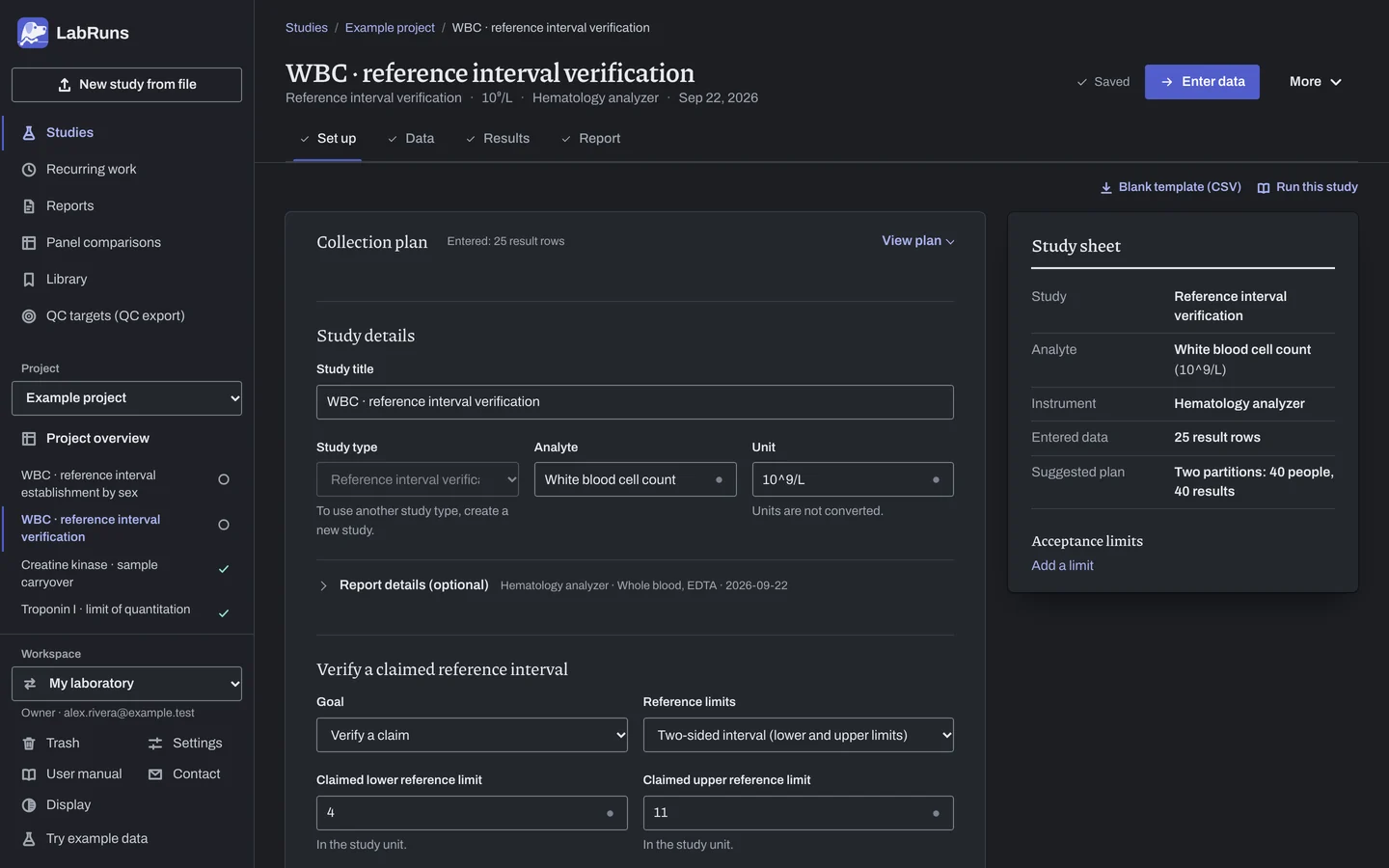Click the New study from file button
The width and height of the screenshot is (1389, 868).
(x=126, y=85)
